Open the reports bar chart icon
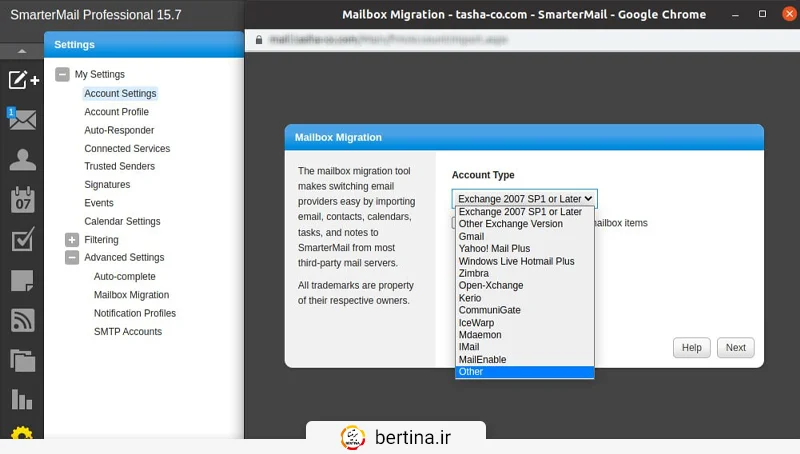 22,400
